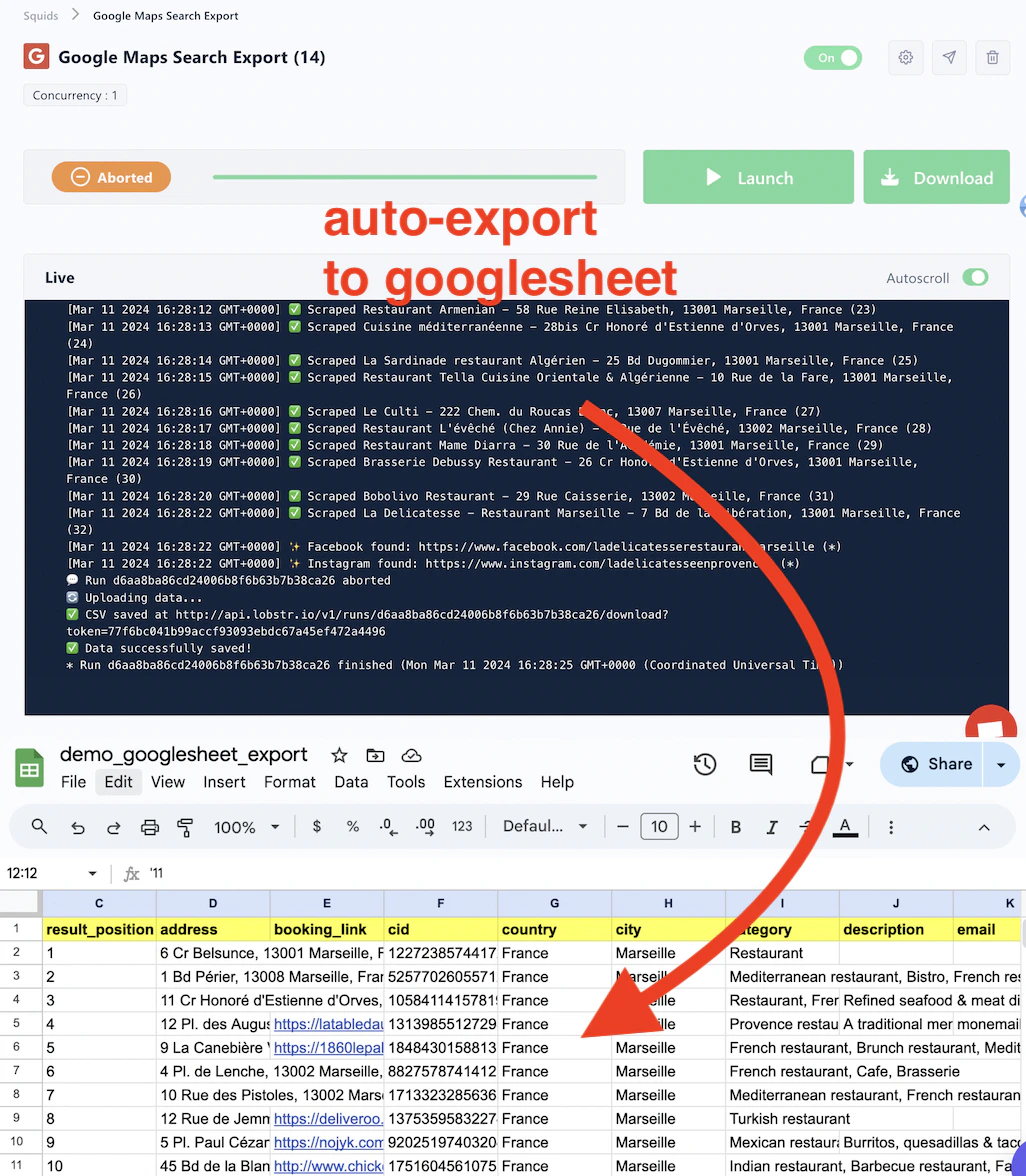This screenshot has height=1176, width=1026.
Task: Move document with folder icon
Action: click(x=375, y=755)
